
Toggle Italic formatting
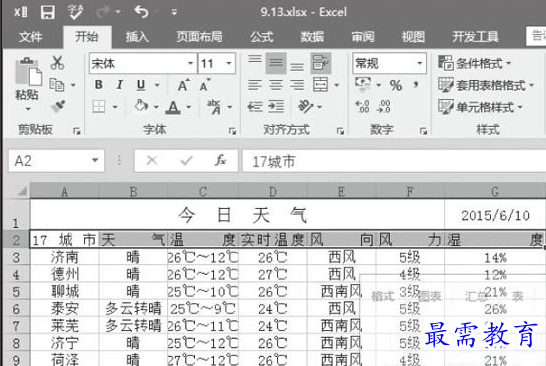pyautogui.click(x=119, y=85)
